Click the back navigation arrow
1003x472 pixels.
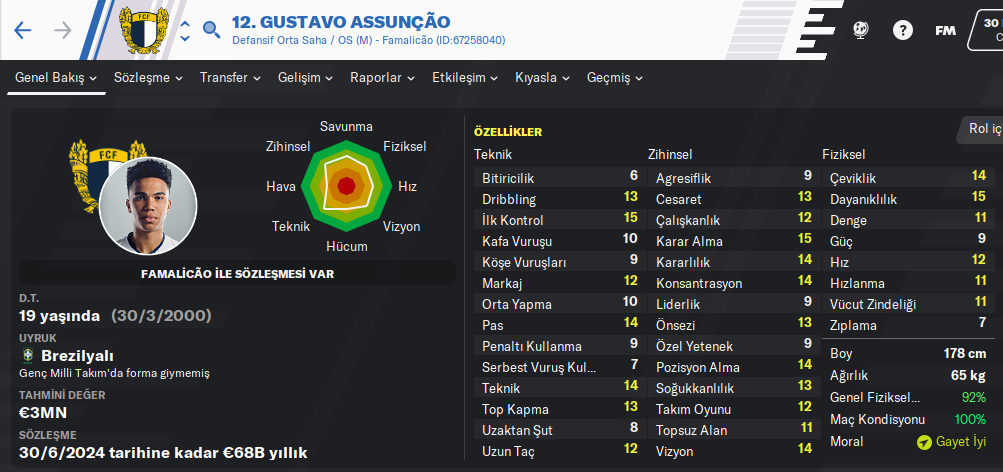tap(23, 30)
